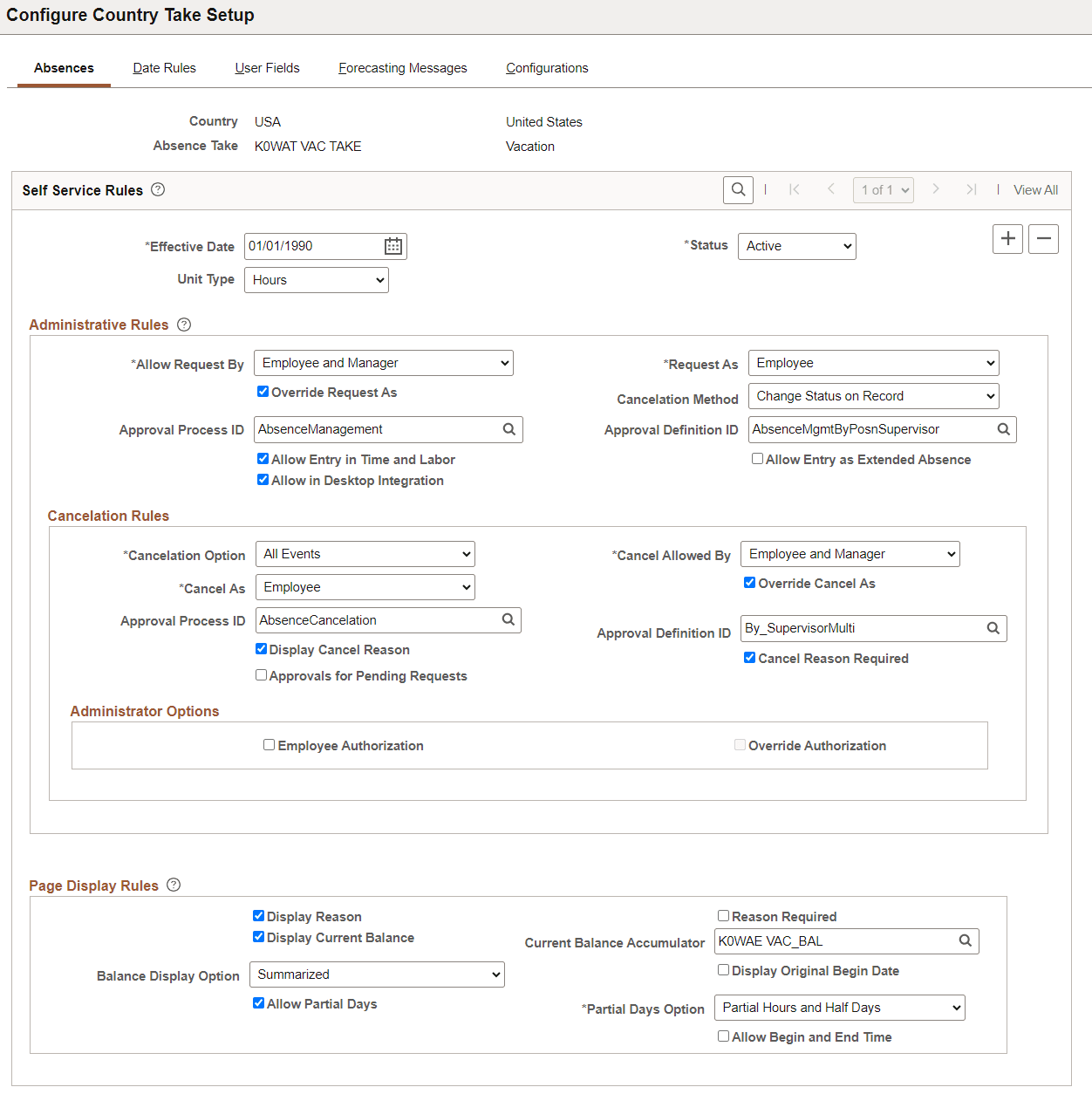This screenshot has height=1094, width=1092.
Task: Open the Current Balance Accumulator lookup
Action: coord(965,941)
